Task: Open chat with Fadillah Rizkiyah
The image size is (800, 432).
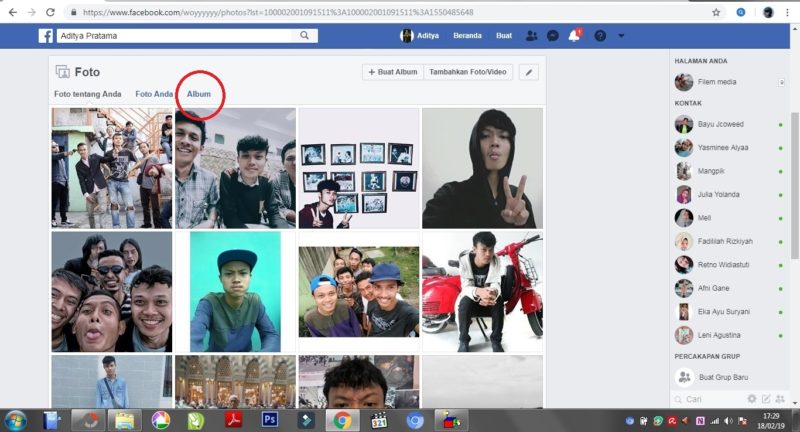Action: click(x=725, y=241)
